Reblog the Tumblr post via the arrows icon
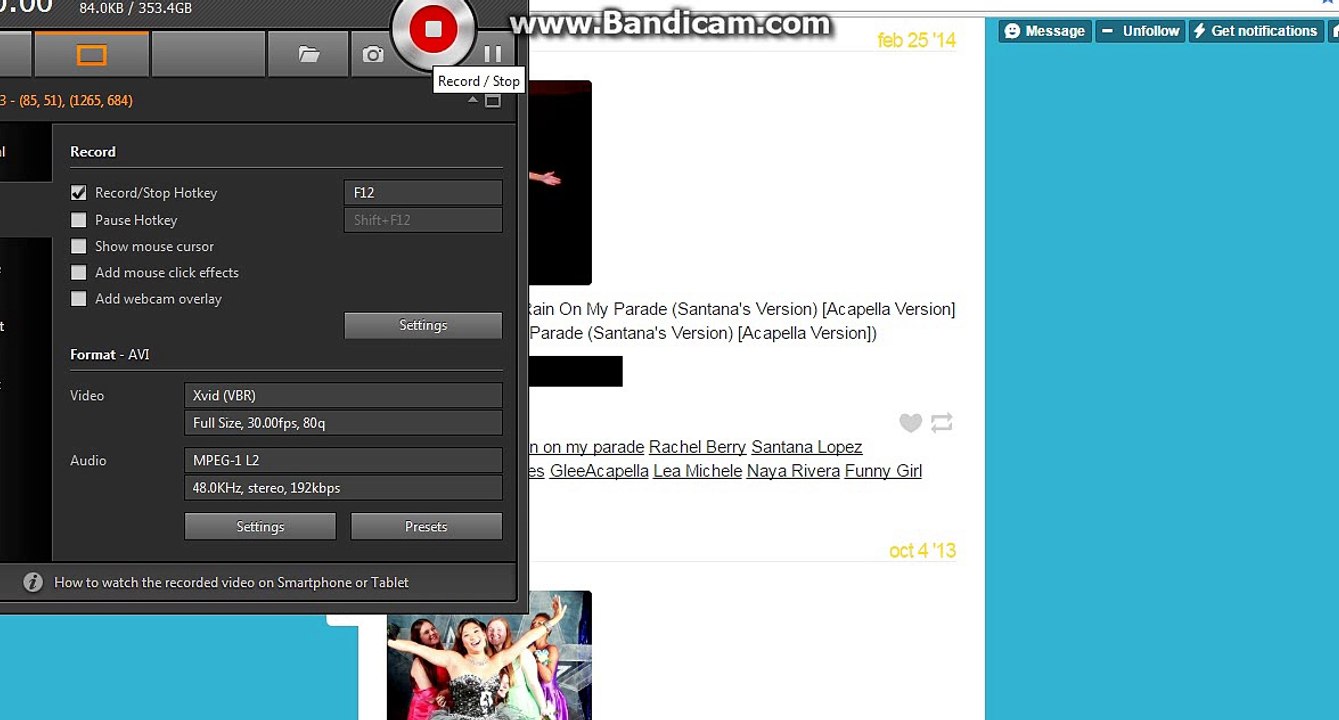 pyautogui.click(x=942, y=423)
